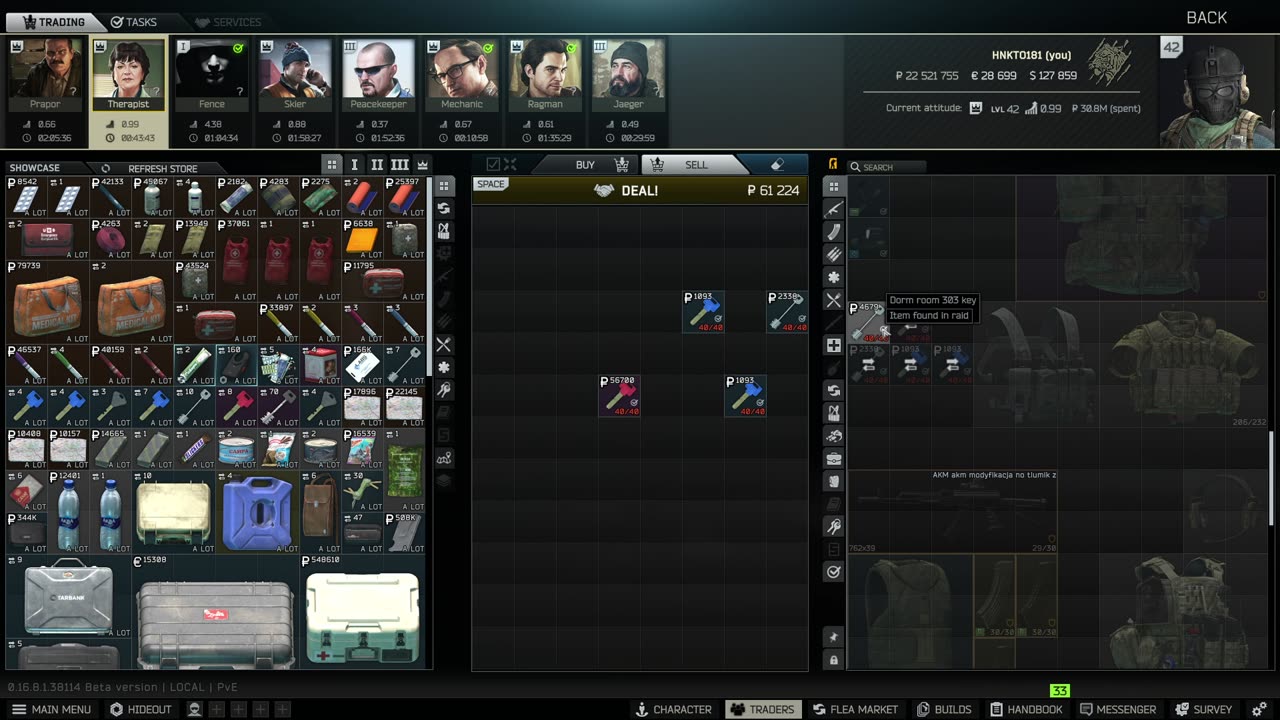Open the Flea Market

click(855, 709)
